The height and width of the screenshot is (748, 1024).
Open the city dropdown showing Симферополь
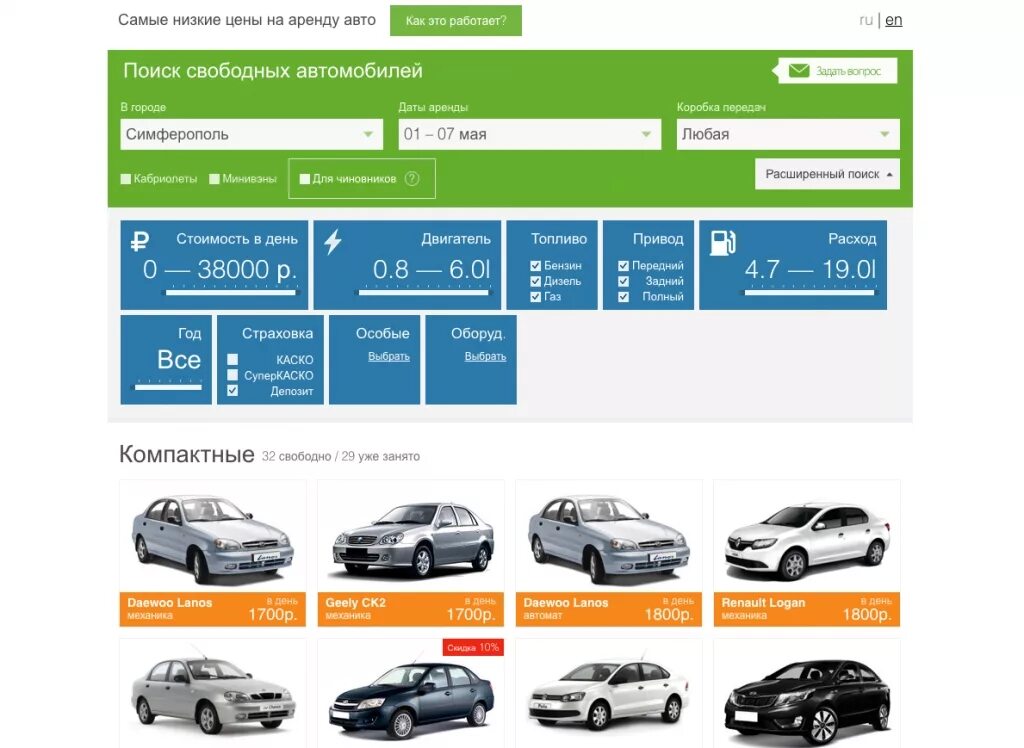click(251, 135)
